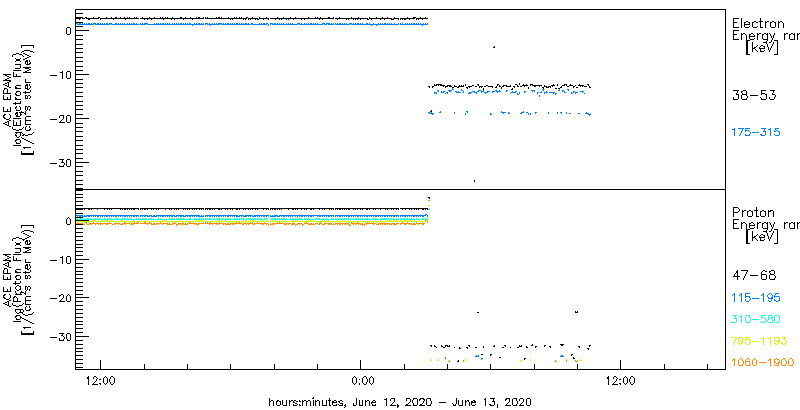Click the first 12:00 time axis label
Viewport: 800px width, 410px height.
(x=100, y=379)
